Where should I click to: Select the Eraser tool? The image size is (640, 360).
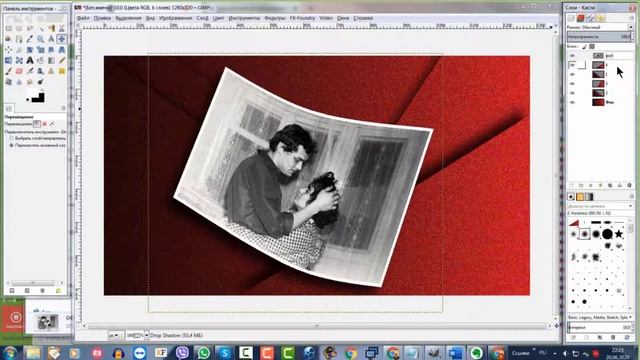coord(19,71)
